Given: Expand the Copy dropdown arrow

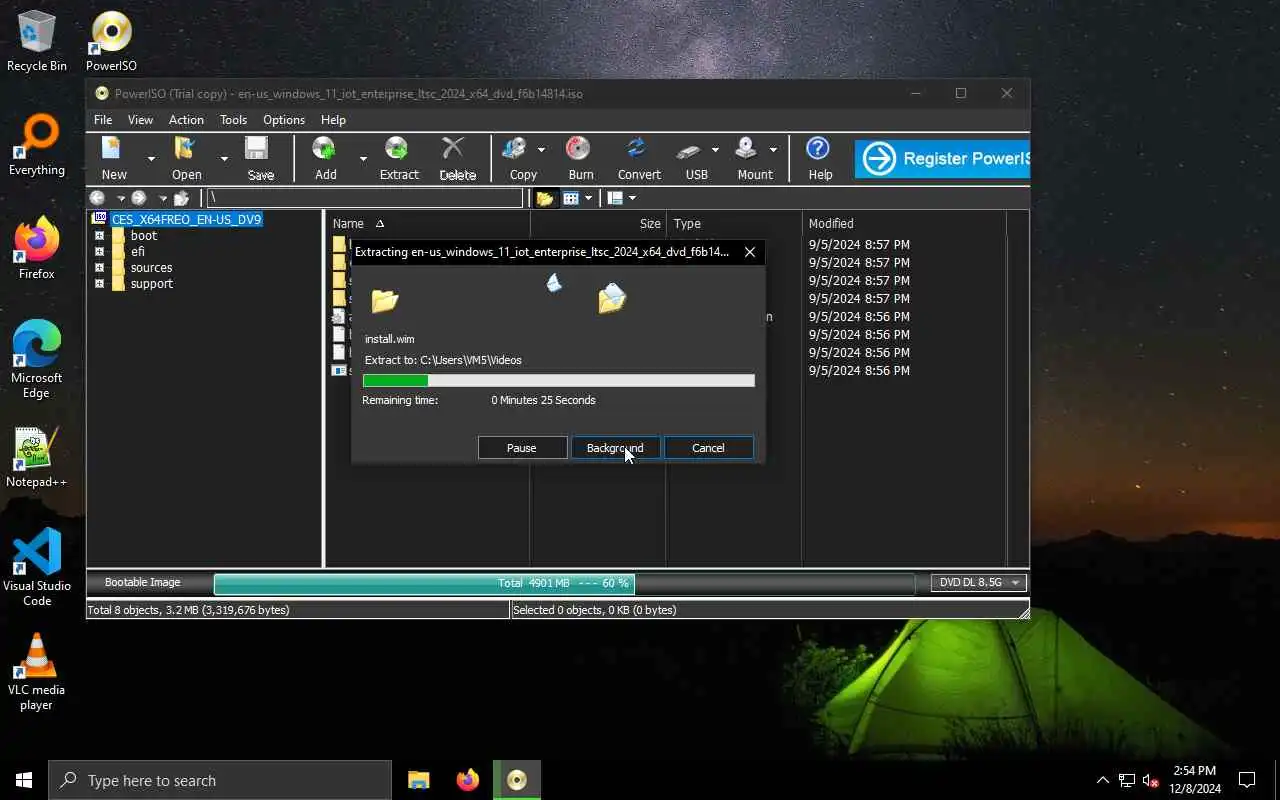Looking at the screenshot, I should point(541,150).
